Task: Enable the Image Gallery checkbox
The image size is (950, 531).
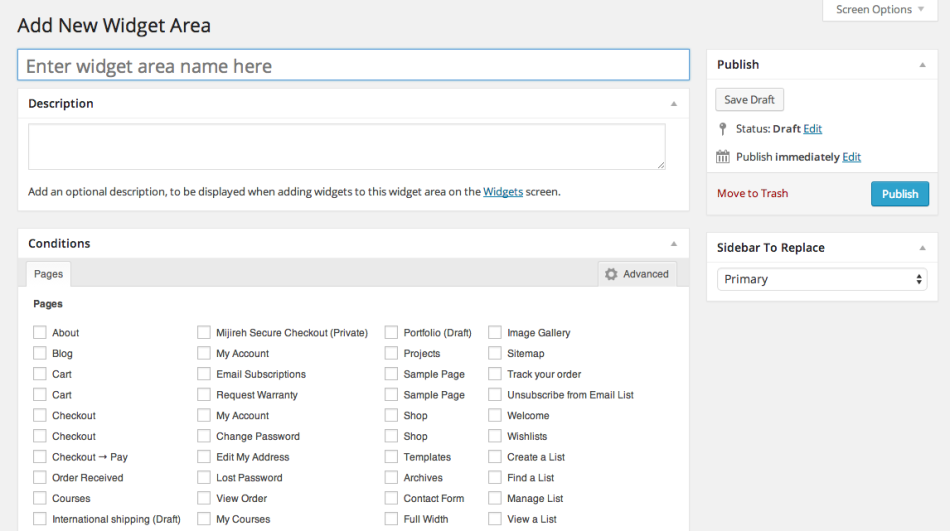Action: (x=495, y=333)
